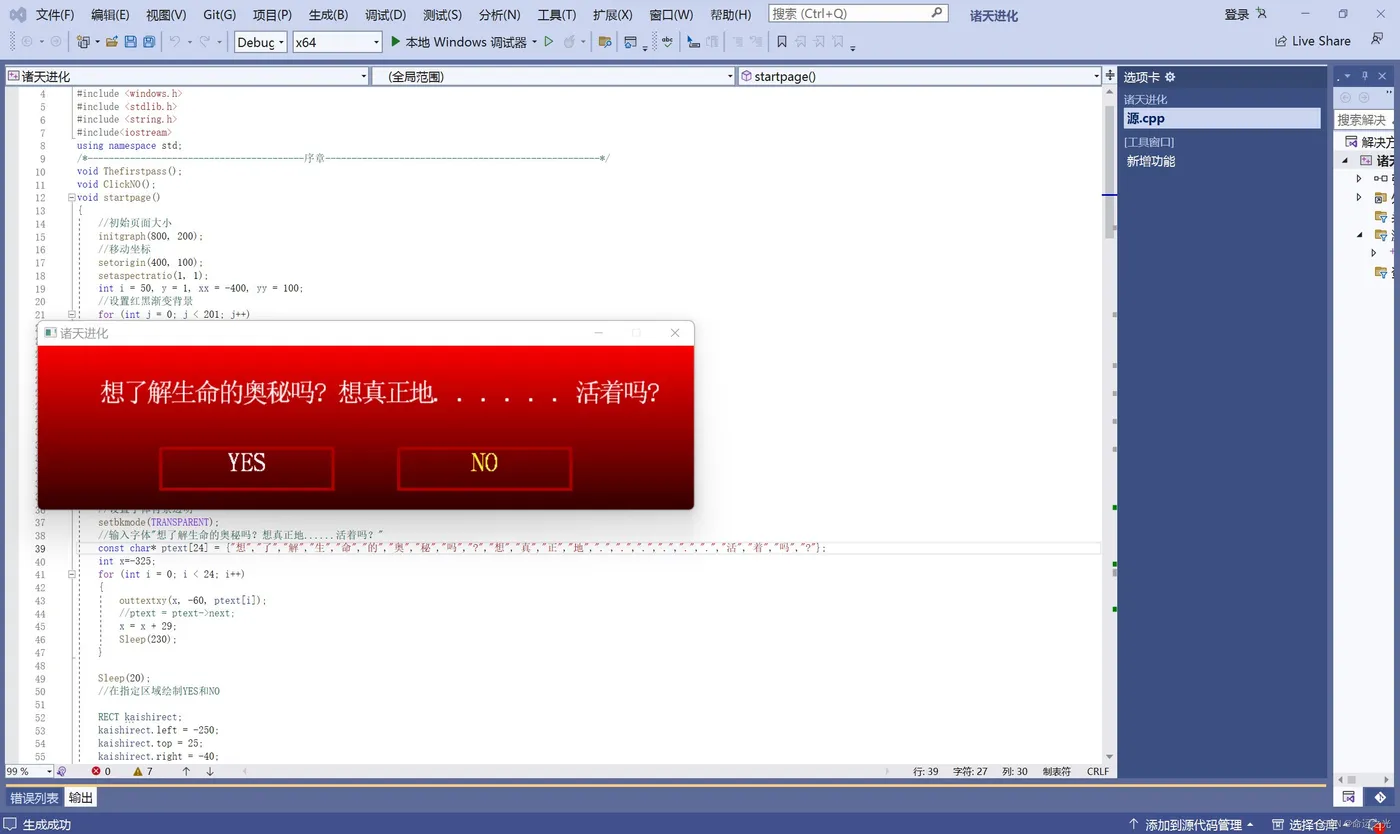
Task: Click the Find in Files folder icon
Action: point(605,42)
